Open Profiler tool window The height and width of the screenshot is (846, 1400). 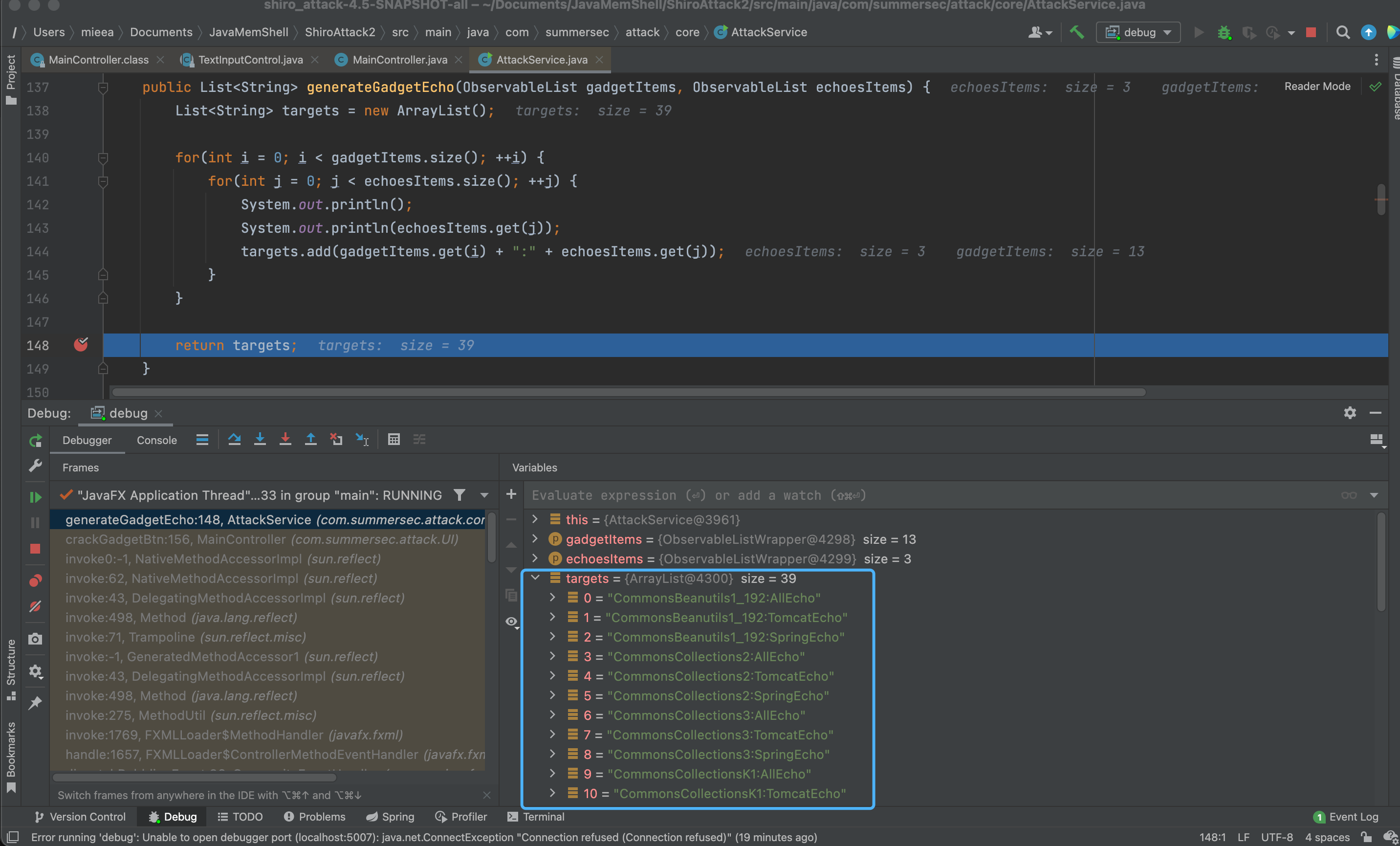(461, 817)
